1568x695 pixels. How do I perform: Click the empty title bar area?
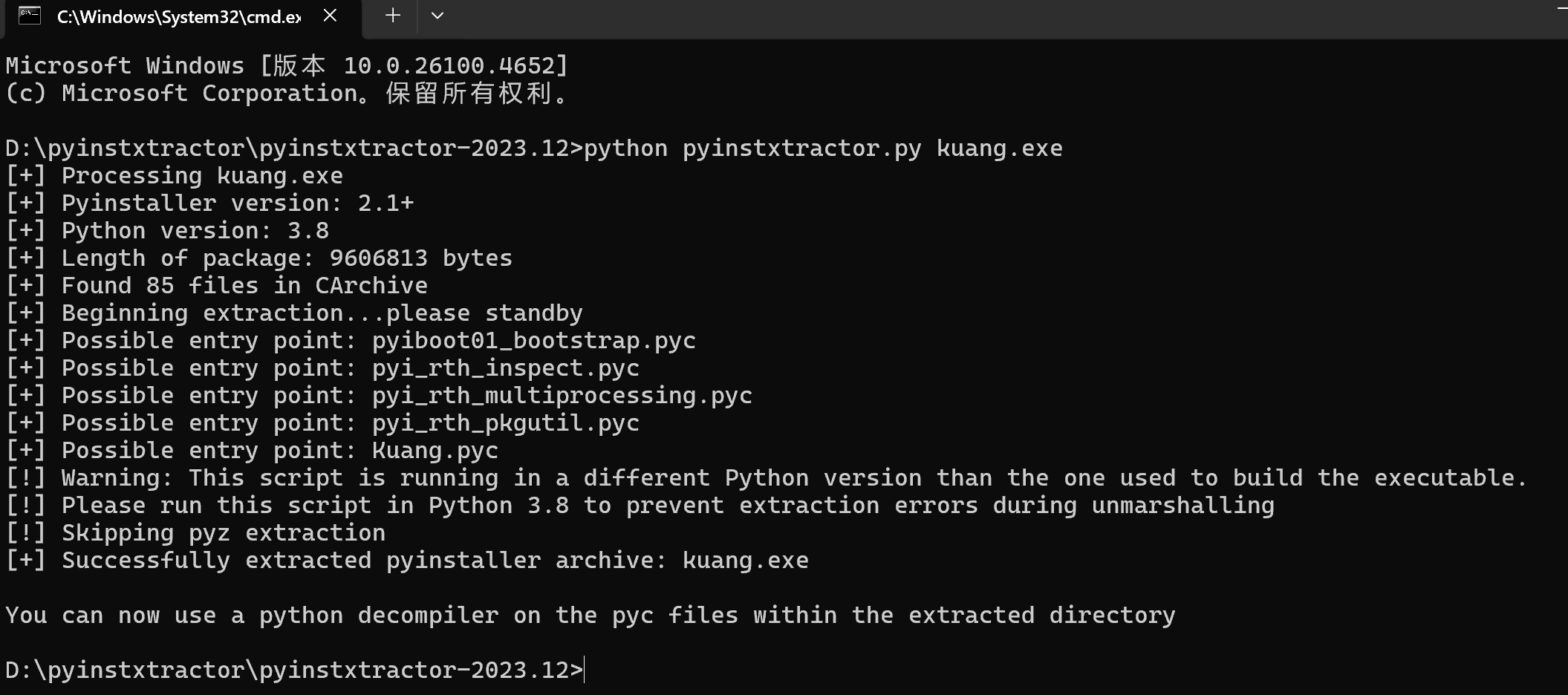click(x=966, y=16)
